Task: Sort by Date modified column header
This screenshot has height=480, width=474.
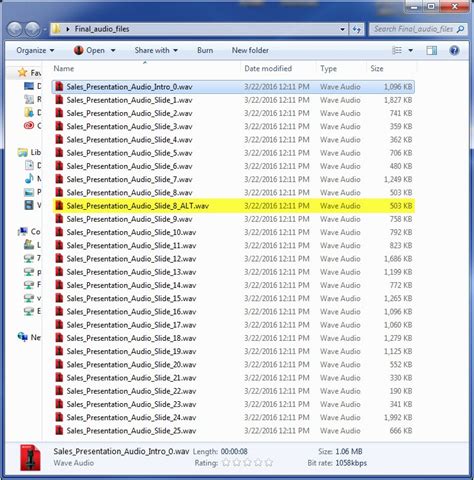Action: pyautogui.click(x=268, y=68)
